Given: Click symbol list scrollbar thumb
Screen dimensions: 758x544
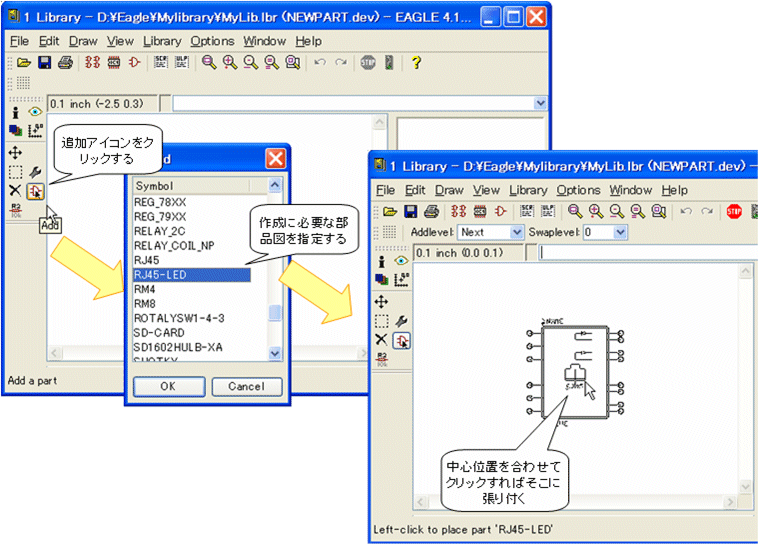Looking at the screenshot, I should click(275, 313).
